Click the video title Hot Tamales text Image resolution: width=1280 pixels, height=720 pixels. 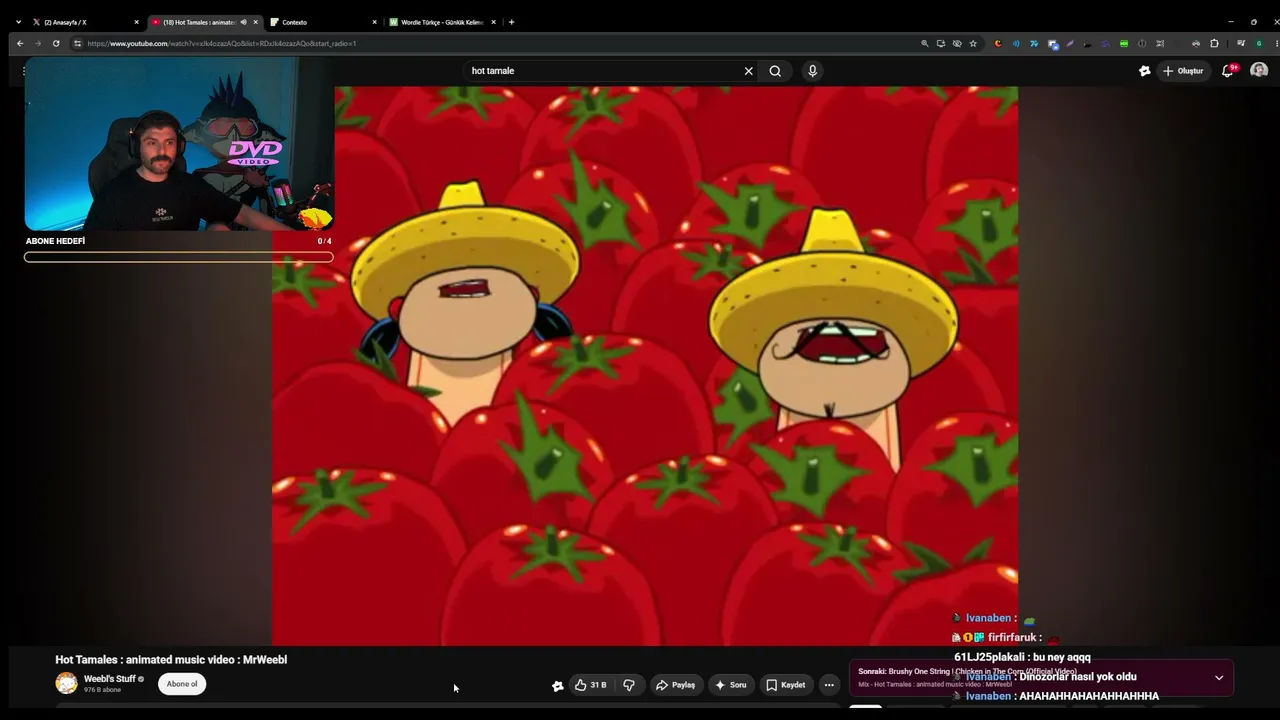[171, 660]
